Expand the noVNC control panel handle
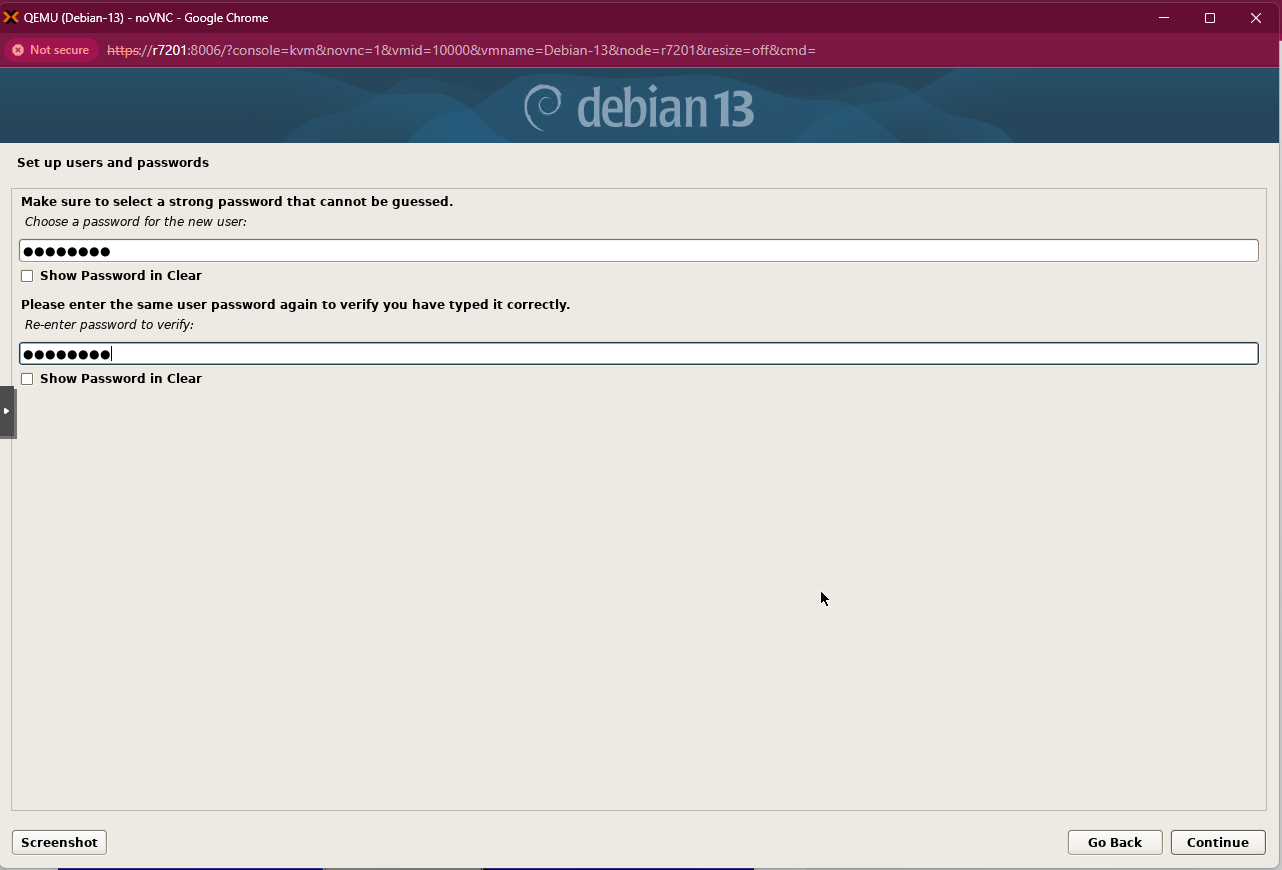Image resolution: width=1282 pixels, height=870 pixels. tap(7, 411)
